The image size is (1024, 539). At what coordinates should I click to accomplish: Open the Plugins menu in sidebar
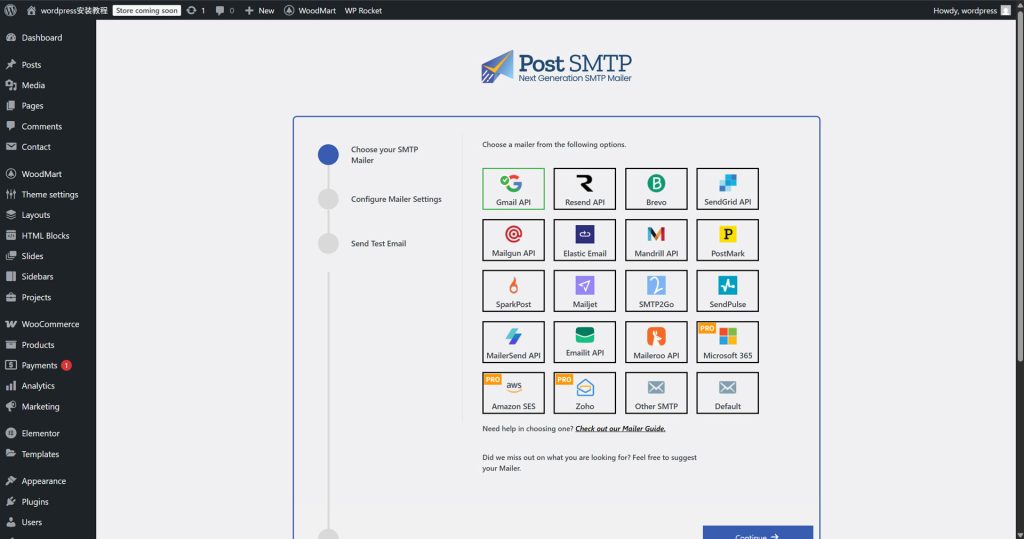point(35,502)
